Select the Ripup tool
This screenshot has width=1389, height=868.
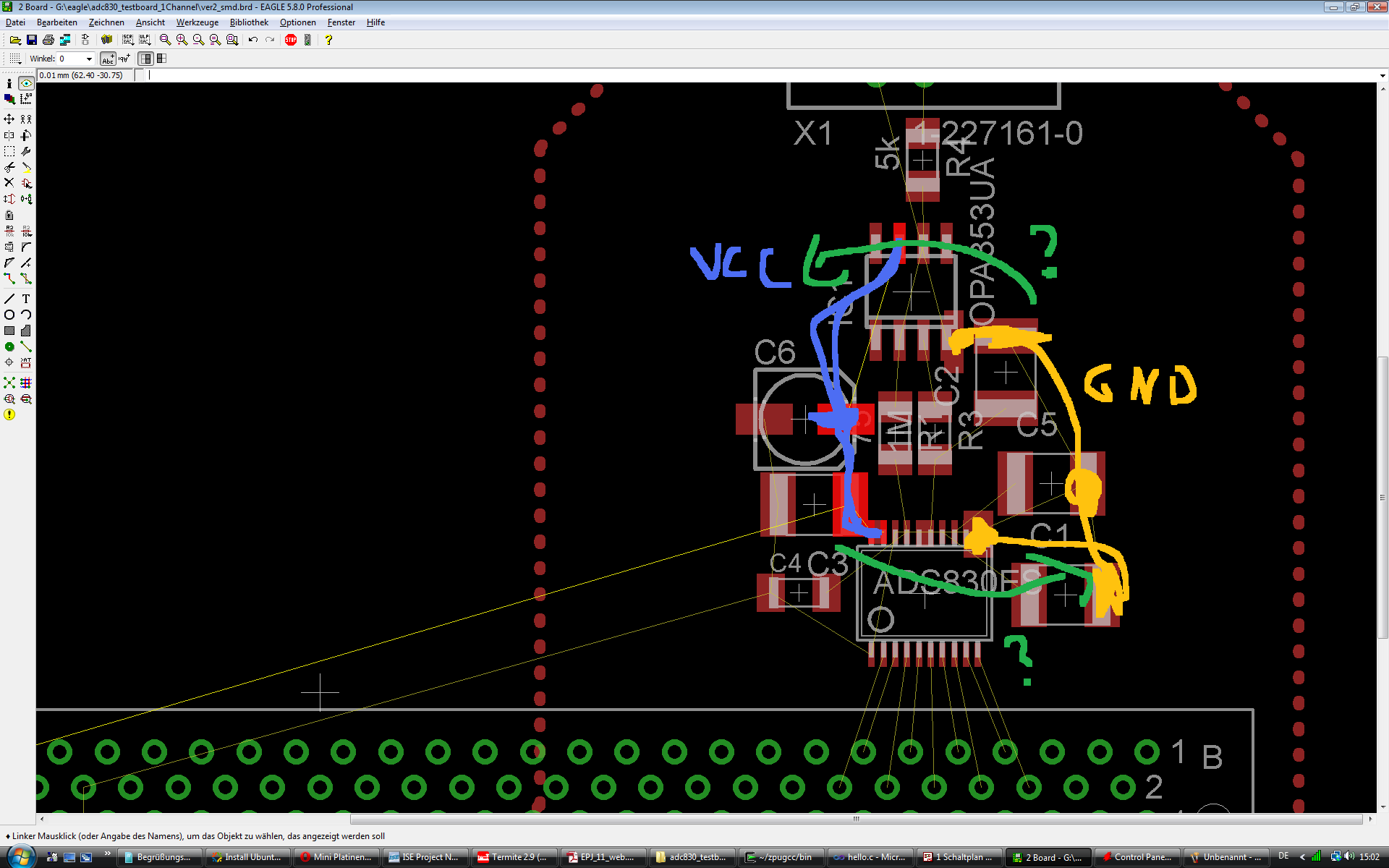pyautogui.click(x=26, y=278)
